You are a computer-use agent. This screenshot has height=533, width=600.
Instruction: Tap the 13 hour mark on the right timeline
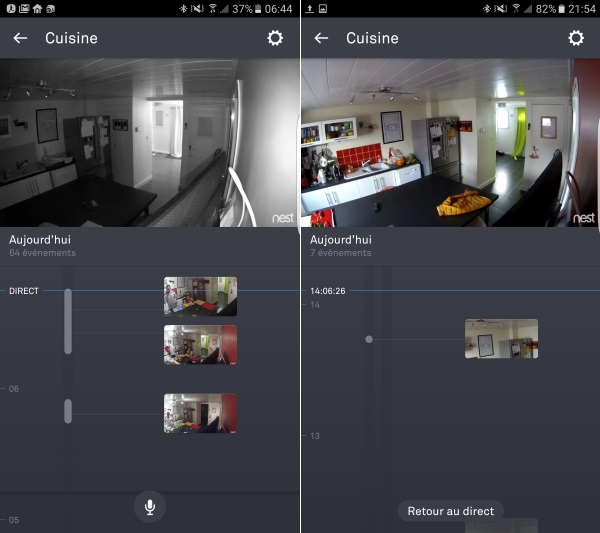(x=315, y=436)
